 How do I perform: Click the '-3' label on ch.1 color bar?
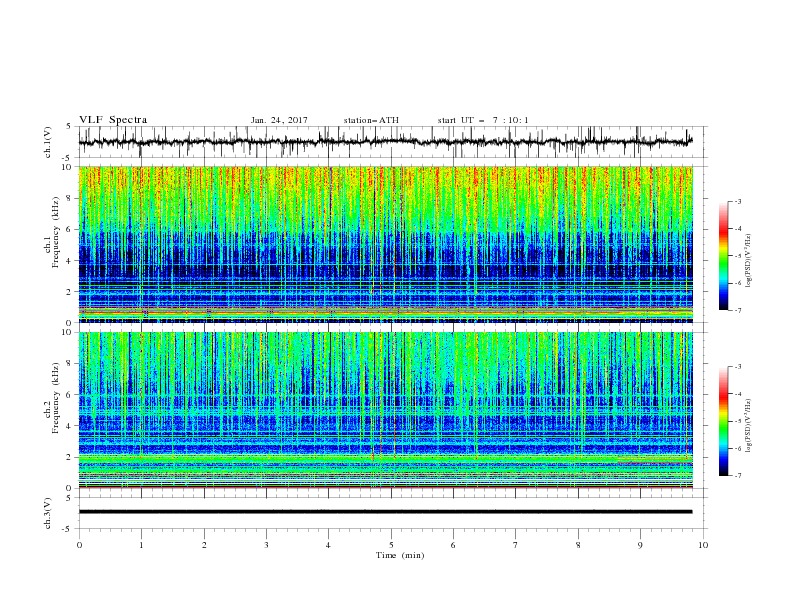737,201
